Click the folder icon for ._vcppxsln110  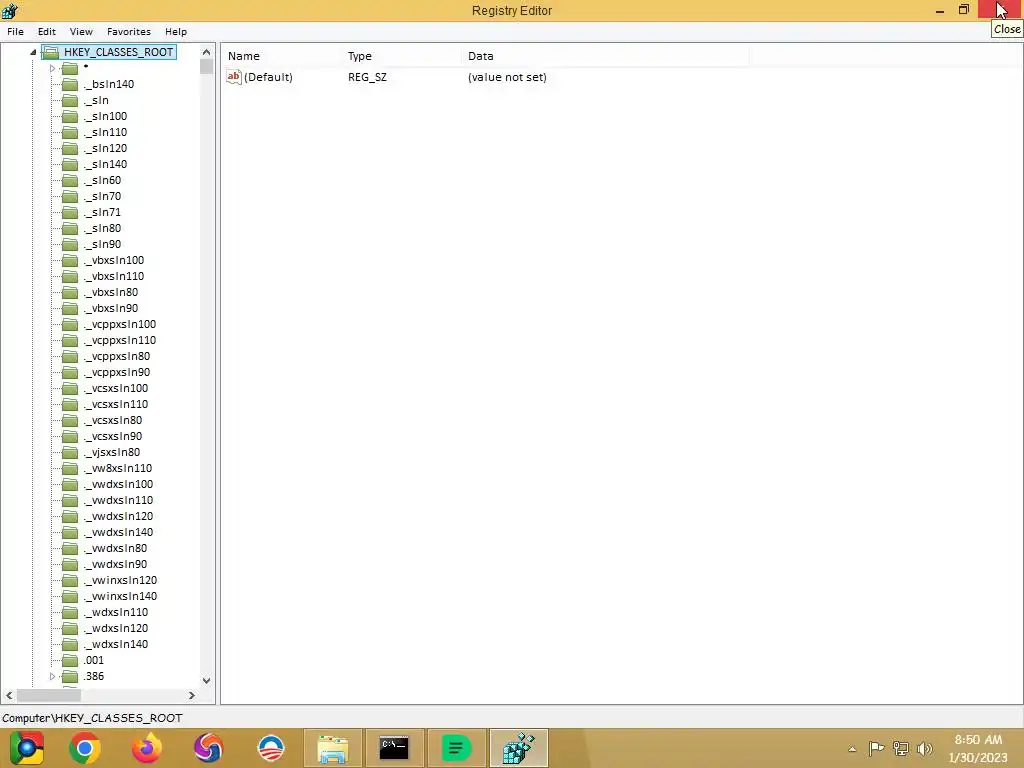70,340
